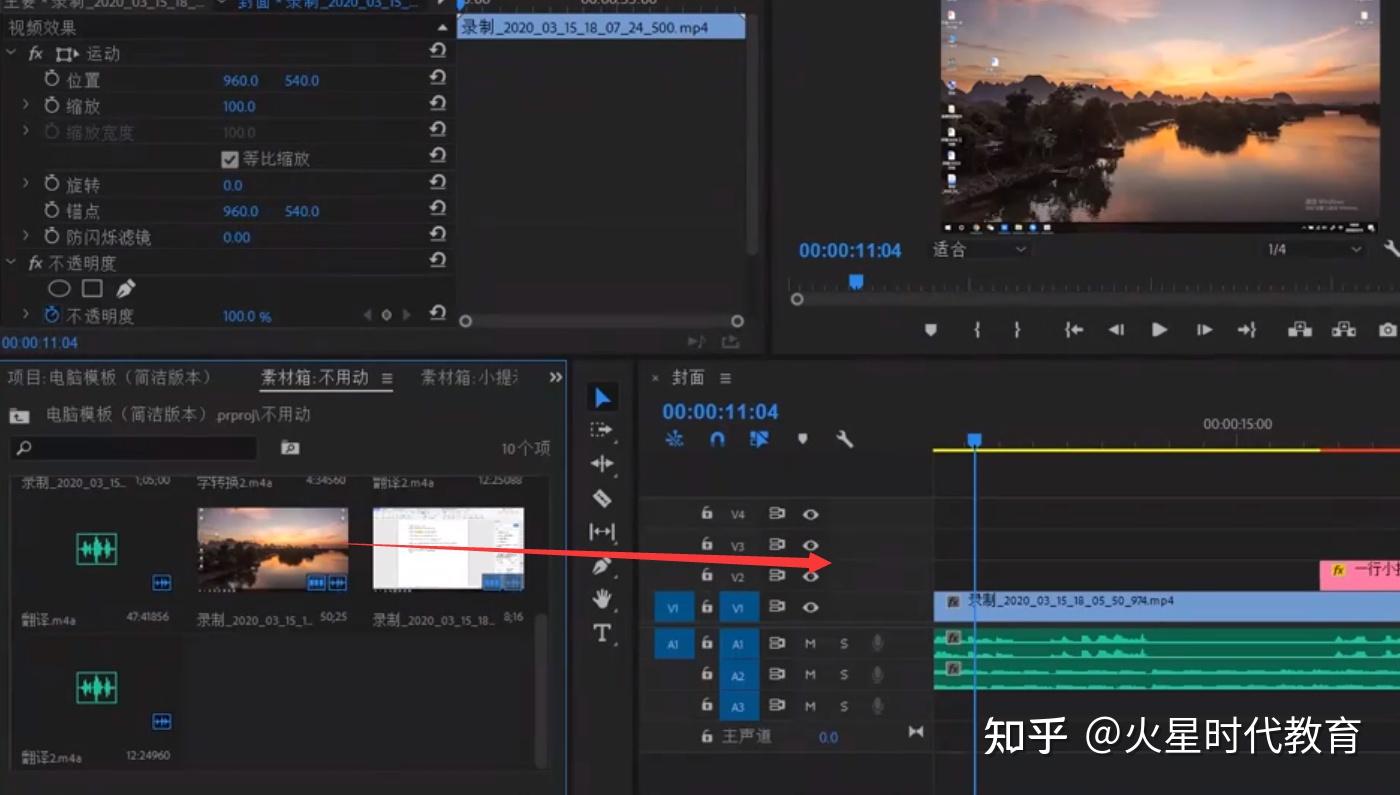Reset the 位置 parameter with its reset arrow

point(437,80)
